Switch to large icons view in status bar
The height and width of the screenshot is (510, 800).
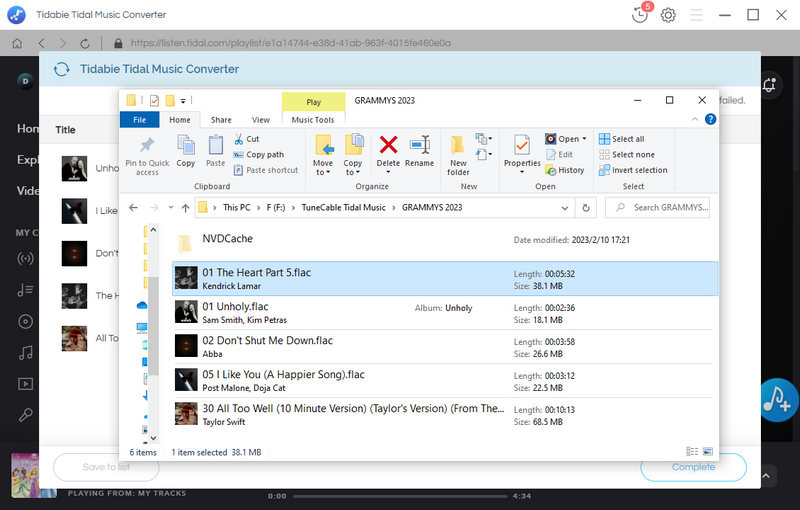(708, 451)
